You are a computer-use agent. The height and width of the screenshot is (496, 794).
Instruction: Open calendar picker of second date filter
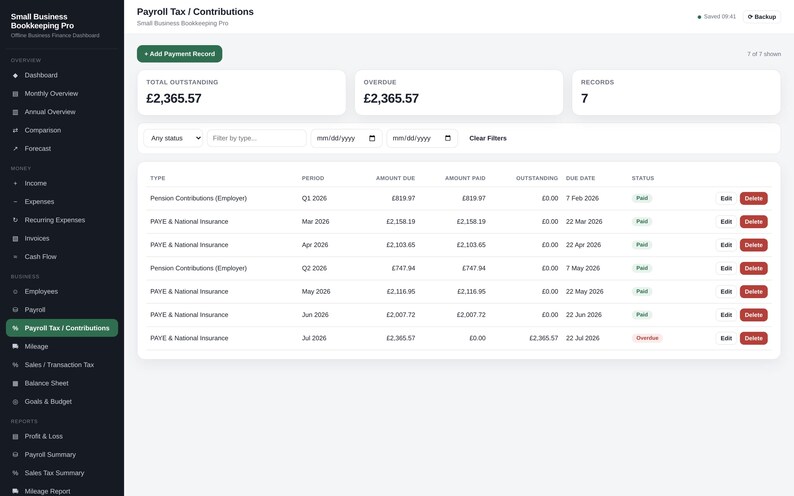(448, 138)
